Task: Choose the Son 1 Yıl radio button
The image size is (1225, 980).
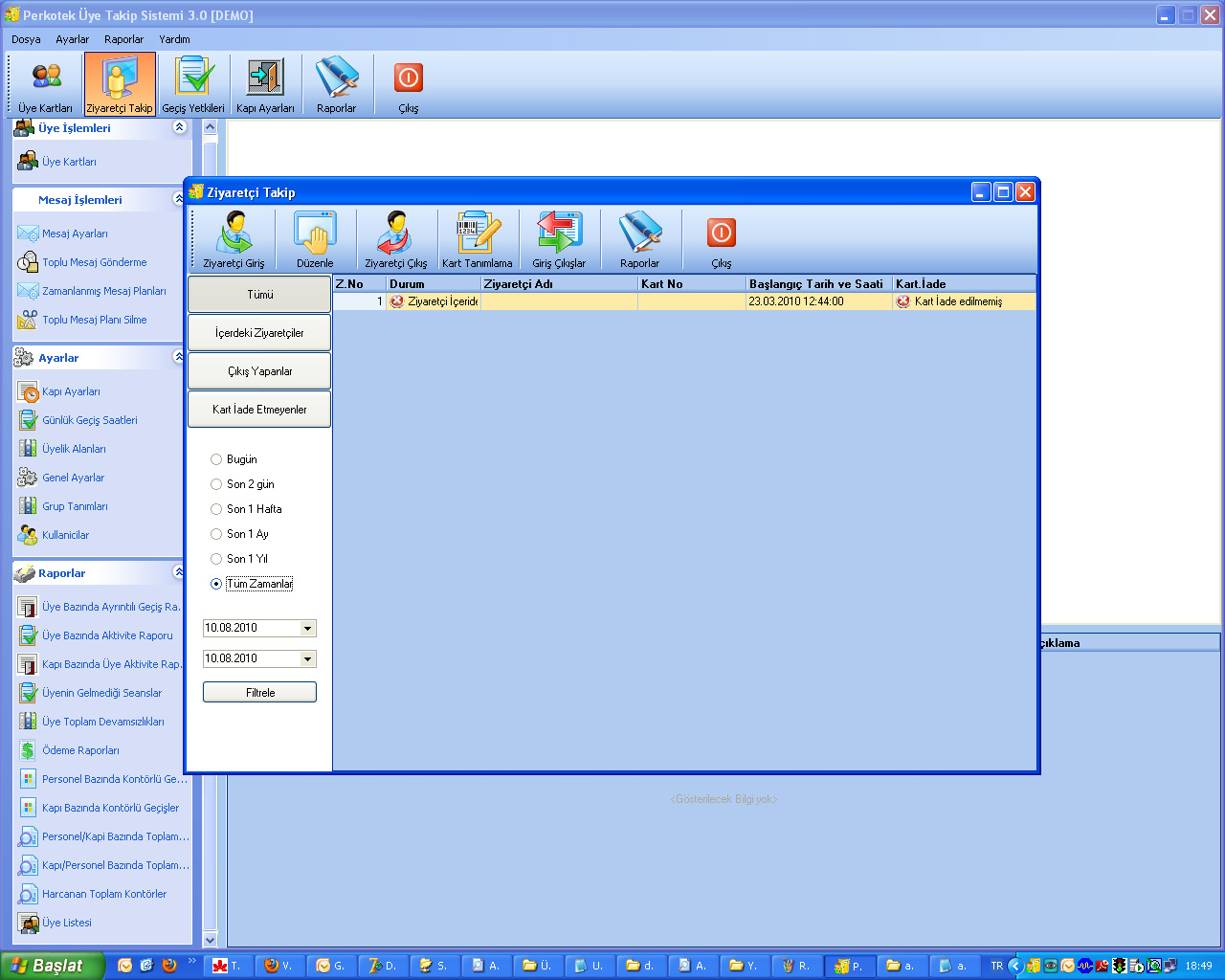Action: tap(216, 559)
